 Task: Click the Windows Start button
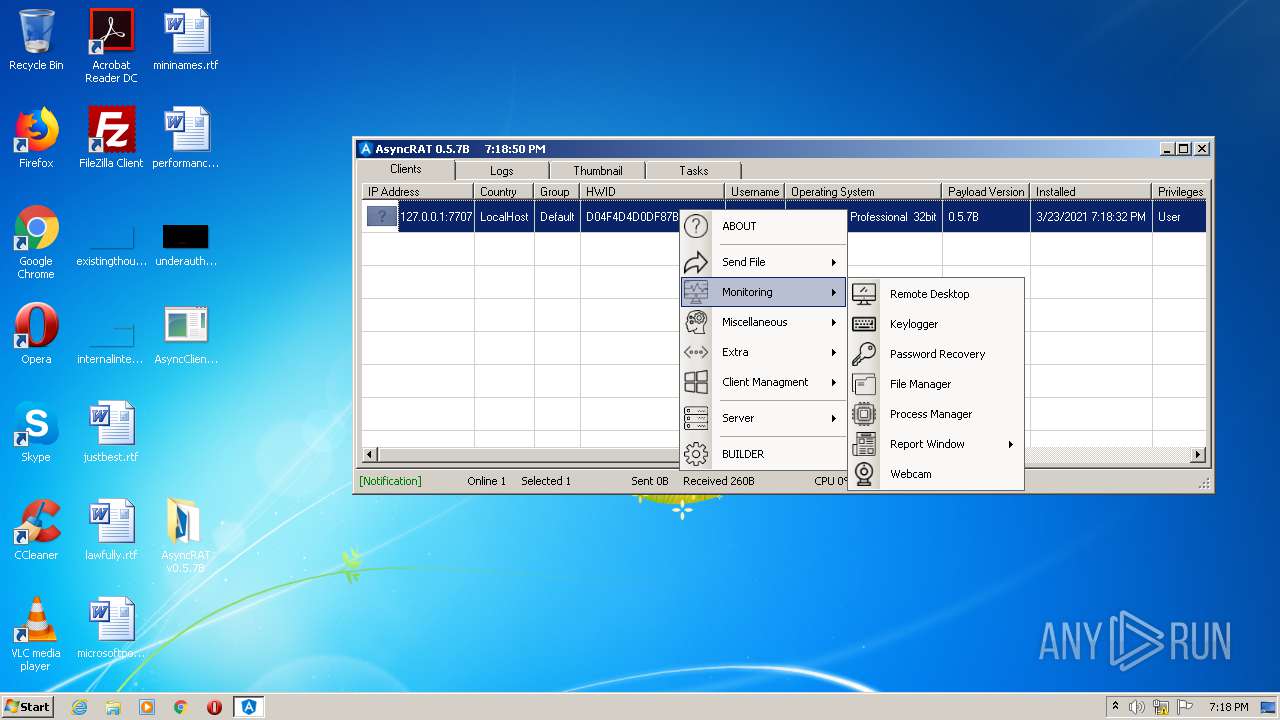[27, 706]
